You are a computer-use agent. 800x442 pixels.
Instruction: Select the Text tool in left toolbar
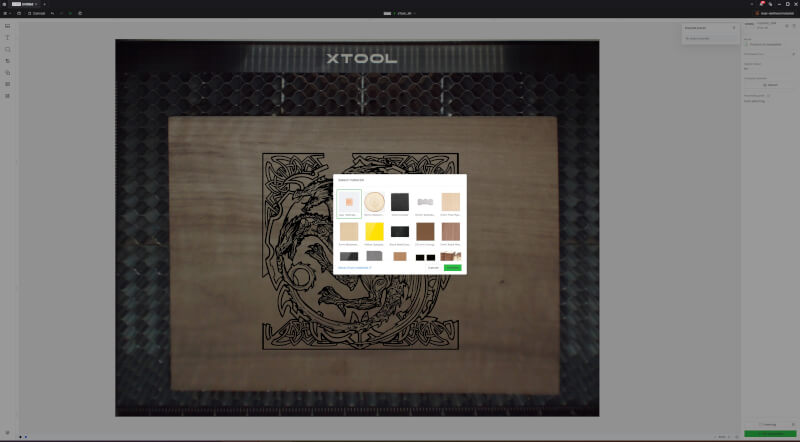click(x=8, y=37)
